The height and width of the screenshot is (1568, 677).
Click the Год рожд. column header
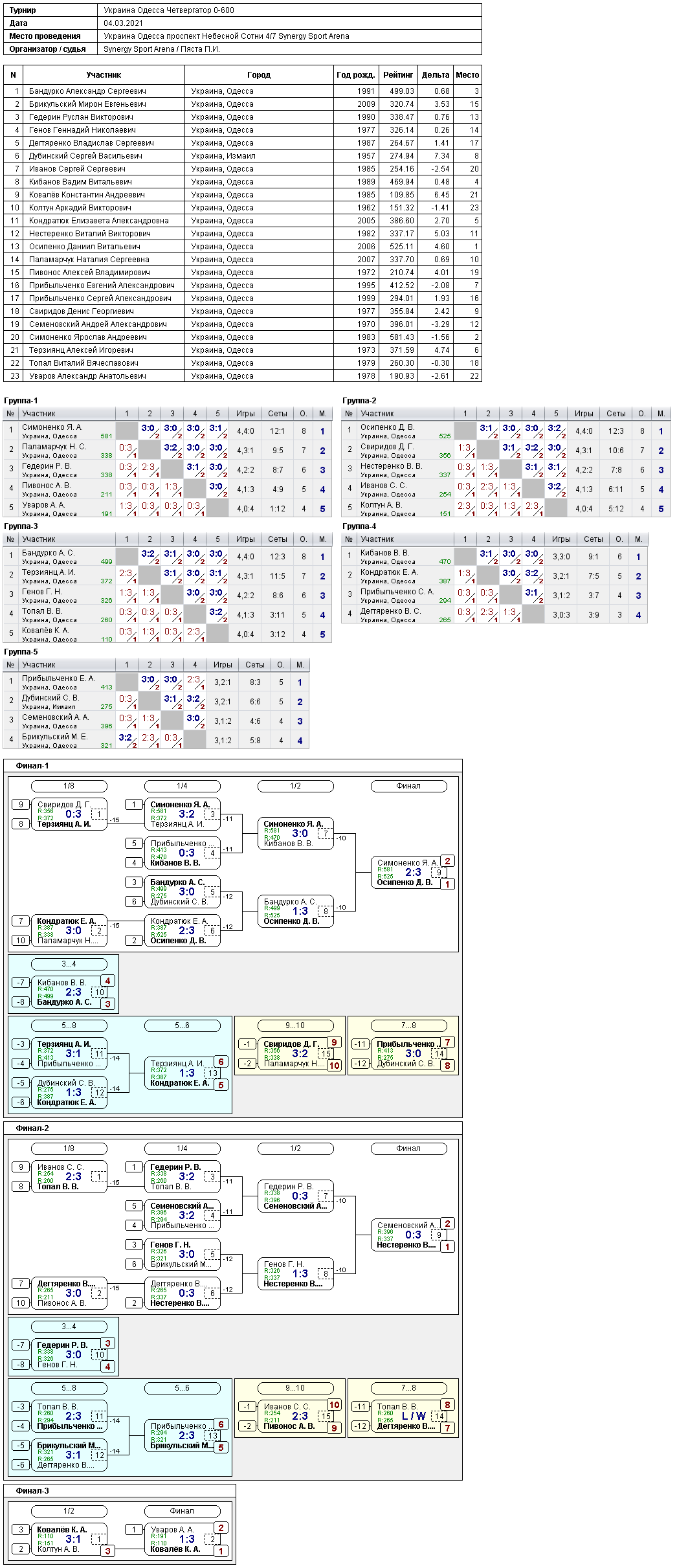(x=356, y=75)
